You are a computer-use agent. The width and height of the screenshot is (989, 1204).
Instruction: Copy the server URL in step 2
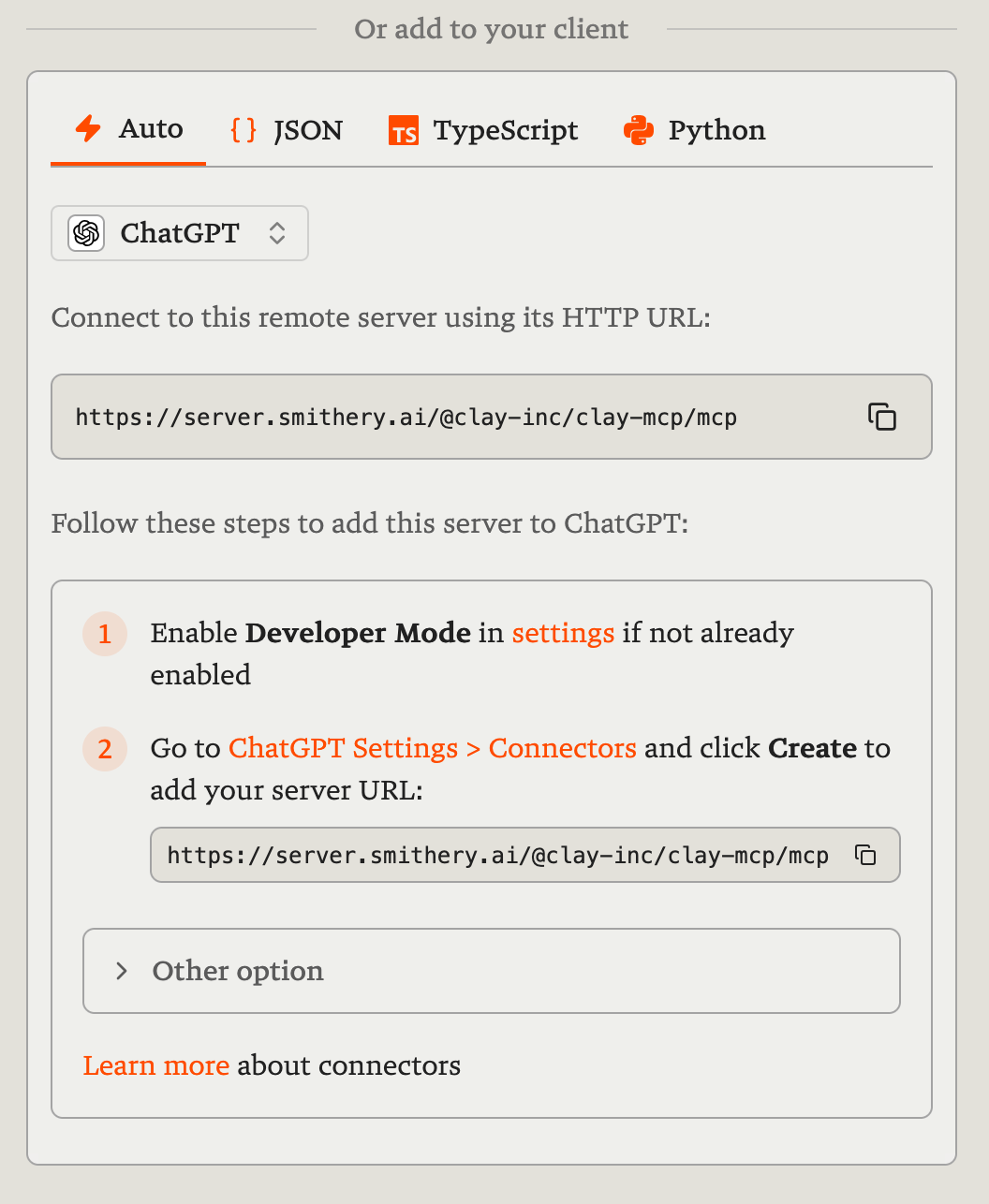click(865, 855)
